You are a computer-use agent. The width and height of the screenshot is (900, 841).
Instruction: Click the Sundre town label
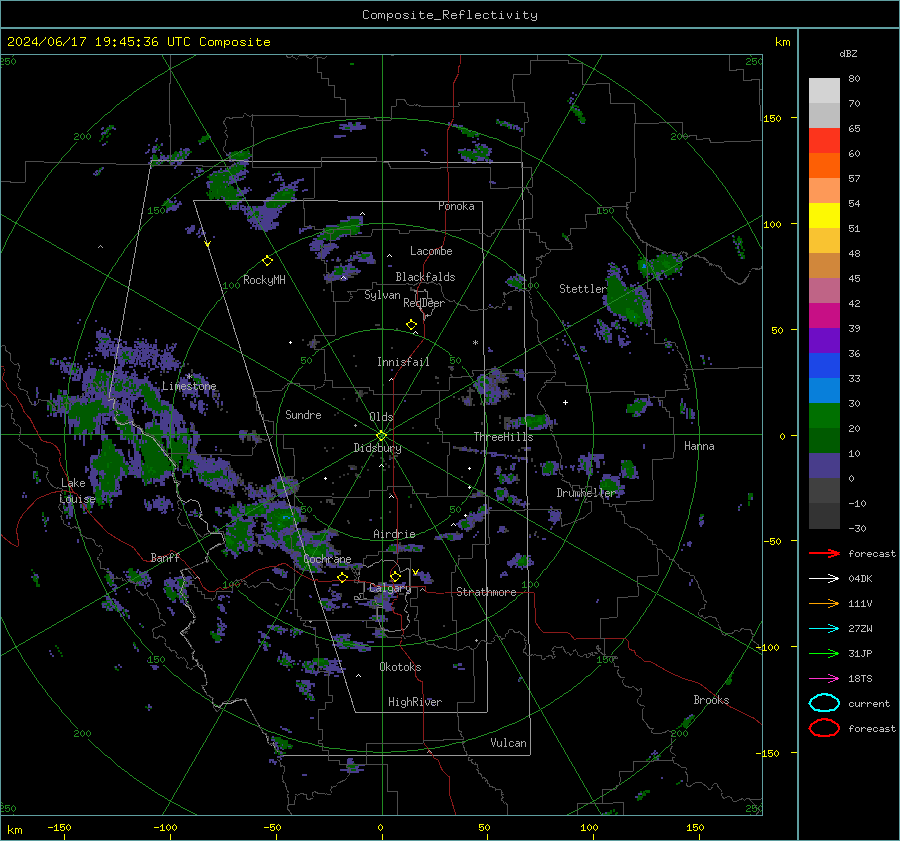[x=303, y=414]
